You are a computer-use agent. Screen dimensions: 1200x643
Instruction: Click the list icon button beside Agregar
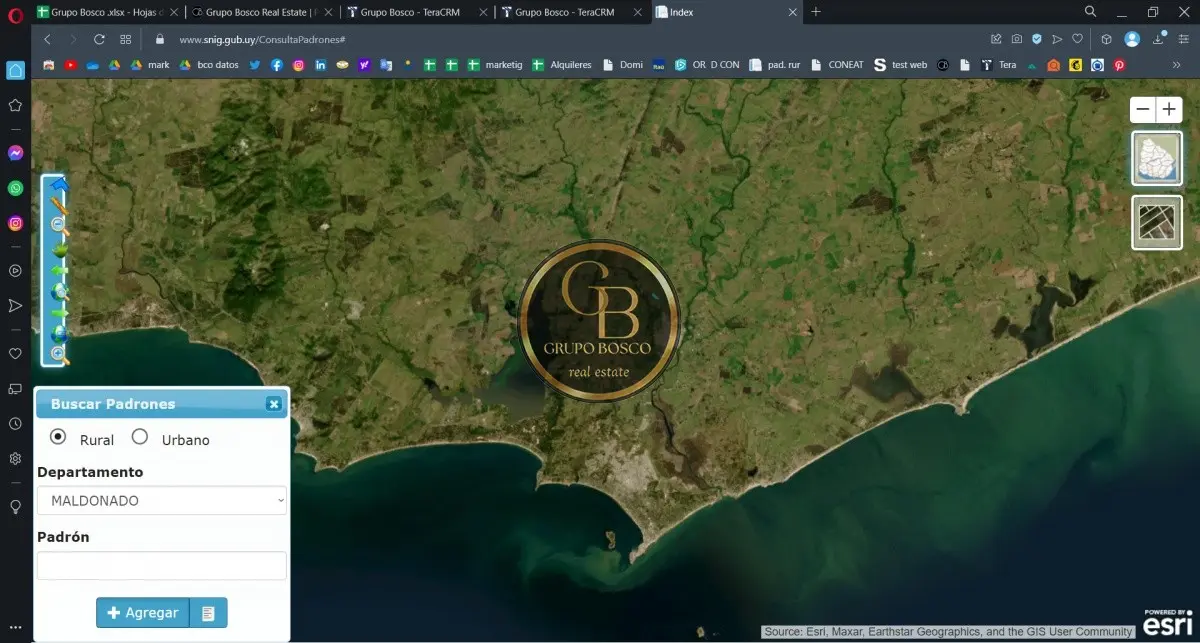208,613
